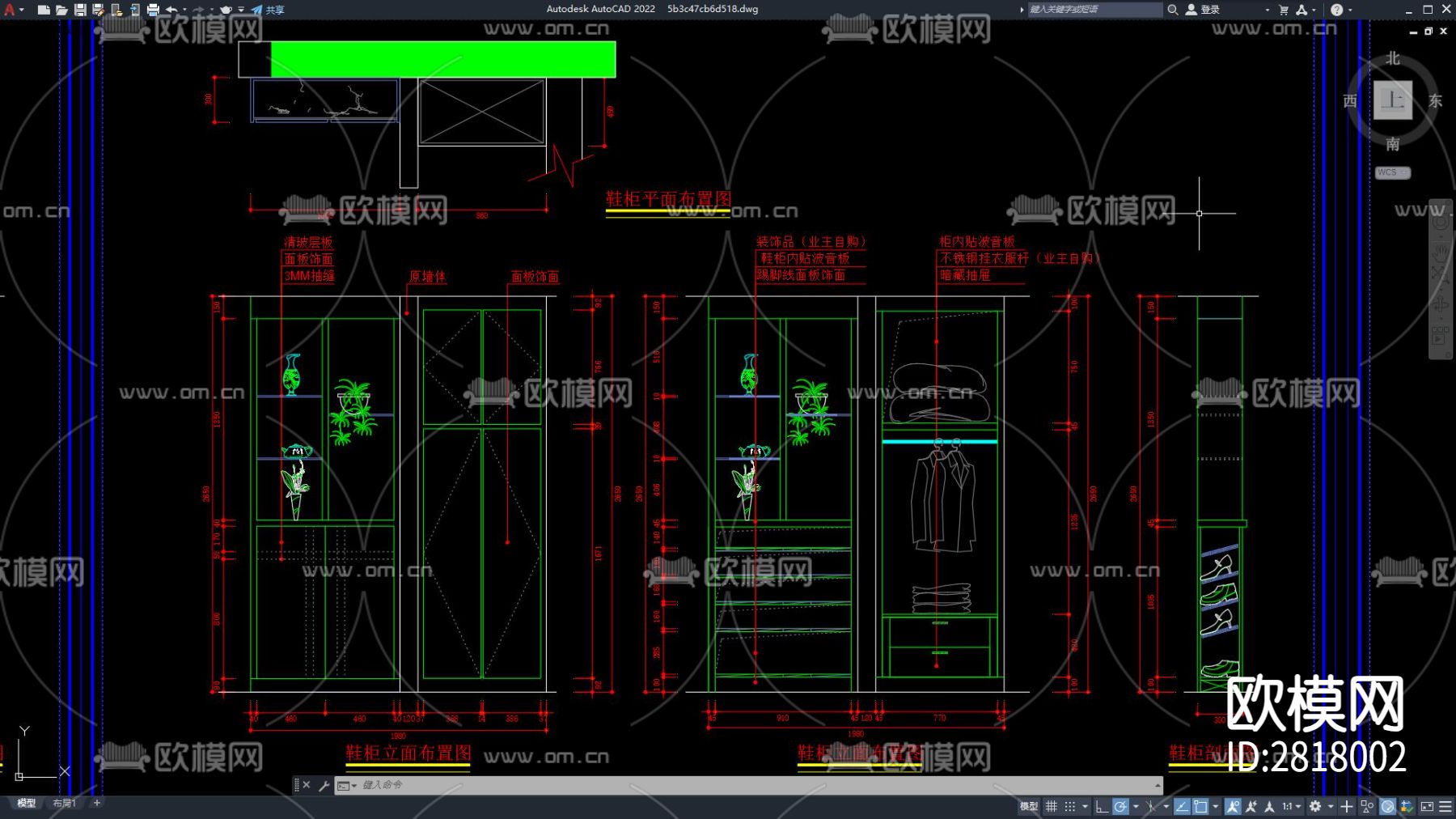Click the Save As icon
Viewport: 1456px width, 819px height.
(98, 10)
